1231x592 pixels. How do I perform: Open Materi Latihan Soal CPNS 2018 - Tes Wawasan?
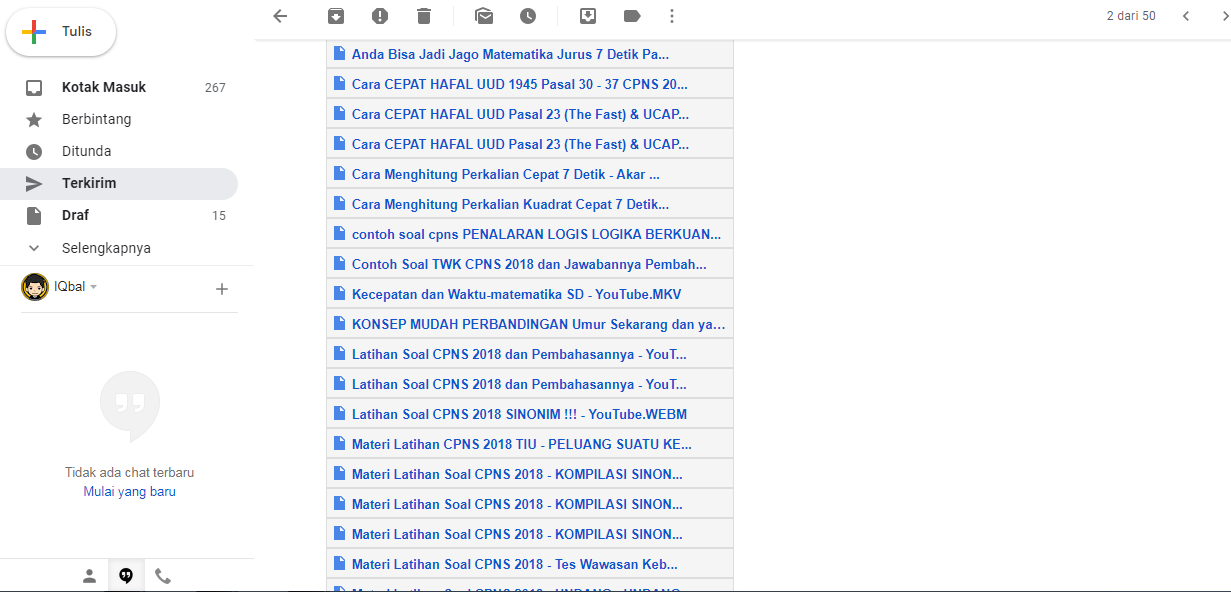[x=530, y=564]
